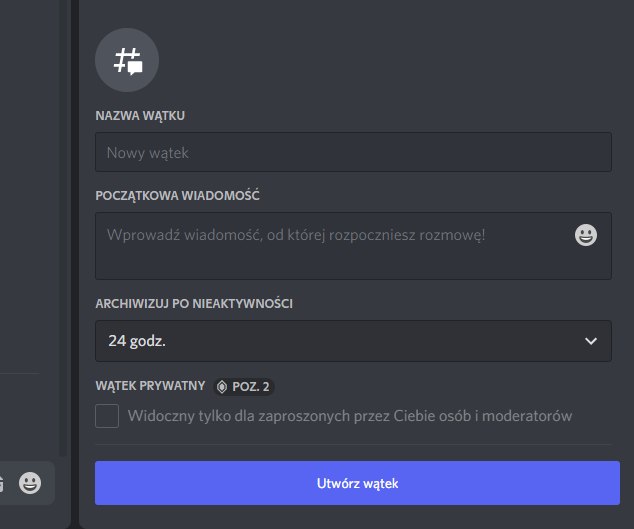Screen dimensions: 634x529
Task: Click the 'WĄTEK PRYWATNY' heading
Action: (x=150, y=386)
